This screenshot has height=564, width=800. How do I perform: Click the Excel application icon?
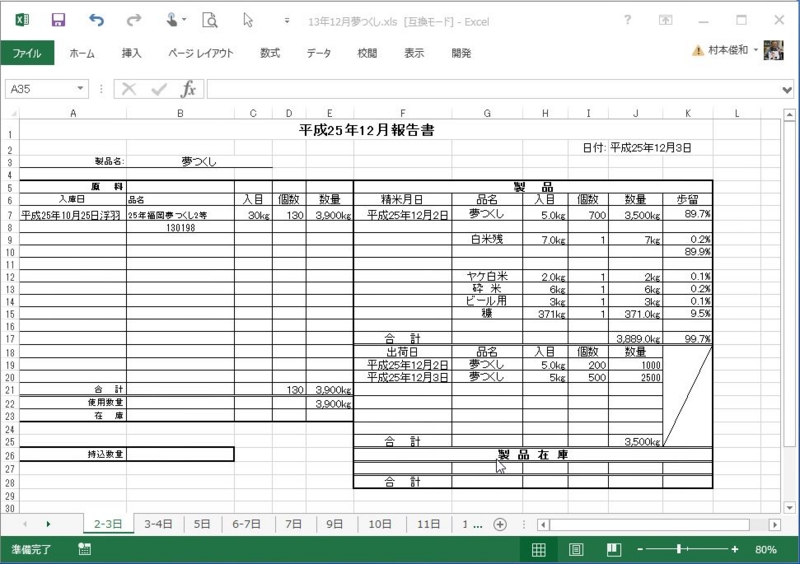21,20
